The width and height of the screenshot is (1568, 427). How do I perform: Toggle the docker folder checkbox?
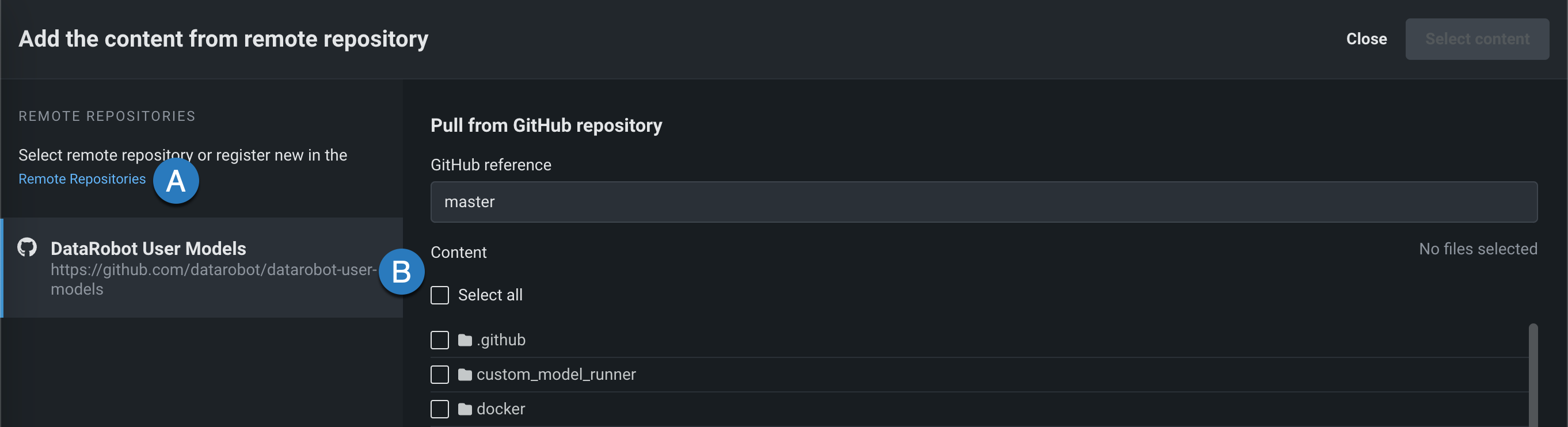[x=439, y=409]
